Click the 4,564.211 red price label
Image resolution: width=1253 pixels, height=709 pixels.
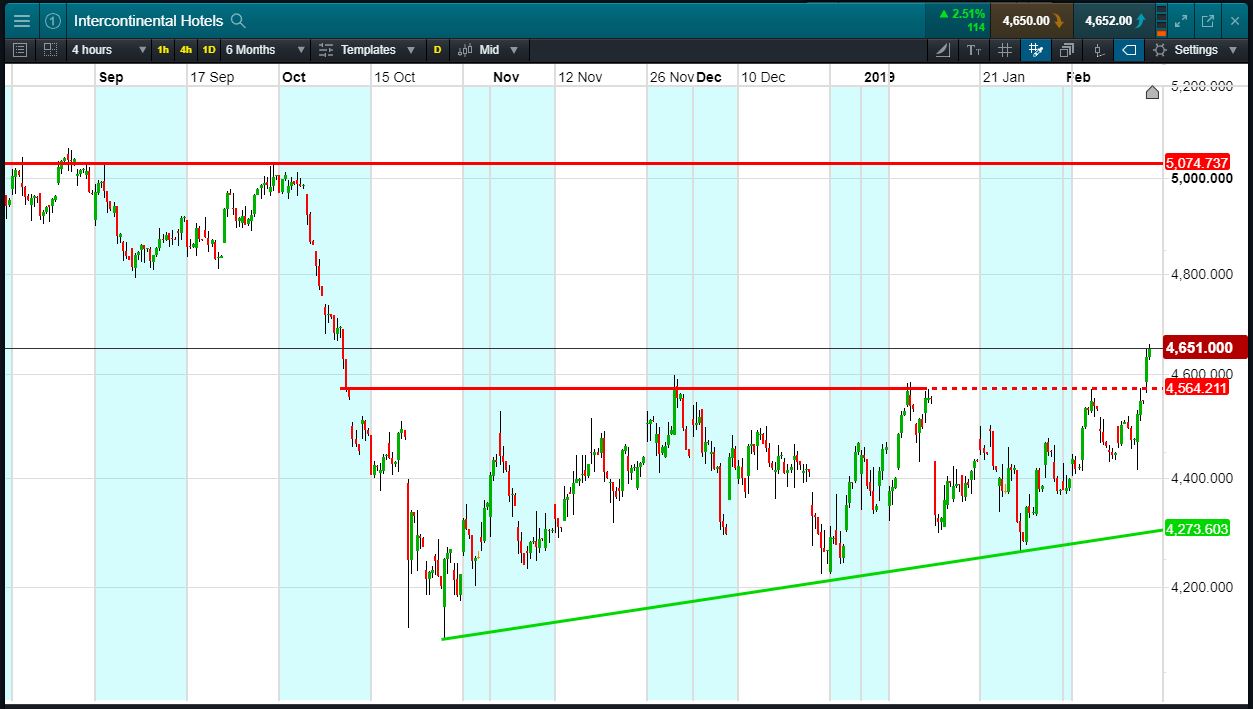[1197, 388]
